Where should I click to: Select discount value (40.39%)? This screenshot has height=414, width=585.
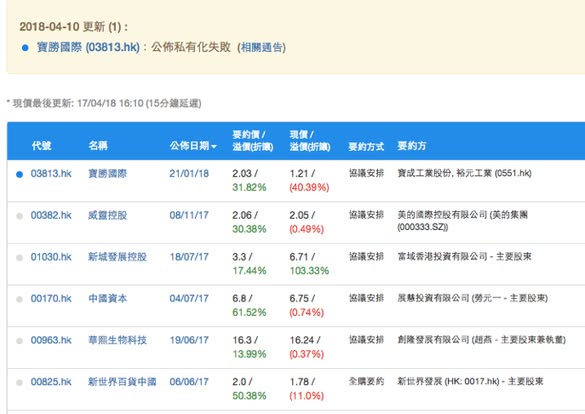pos(309,187)
